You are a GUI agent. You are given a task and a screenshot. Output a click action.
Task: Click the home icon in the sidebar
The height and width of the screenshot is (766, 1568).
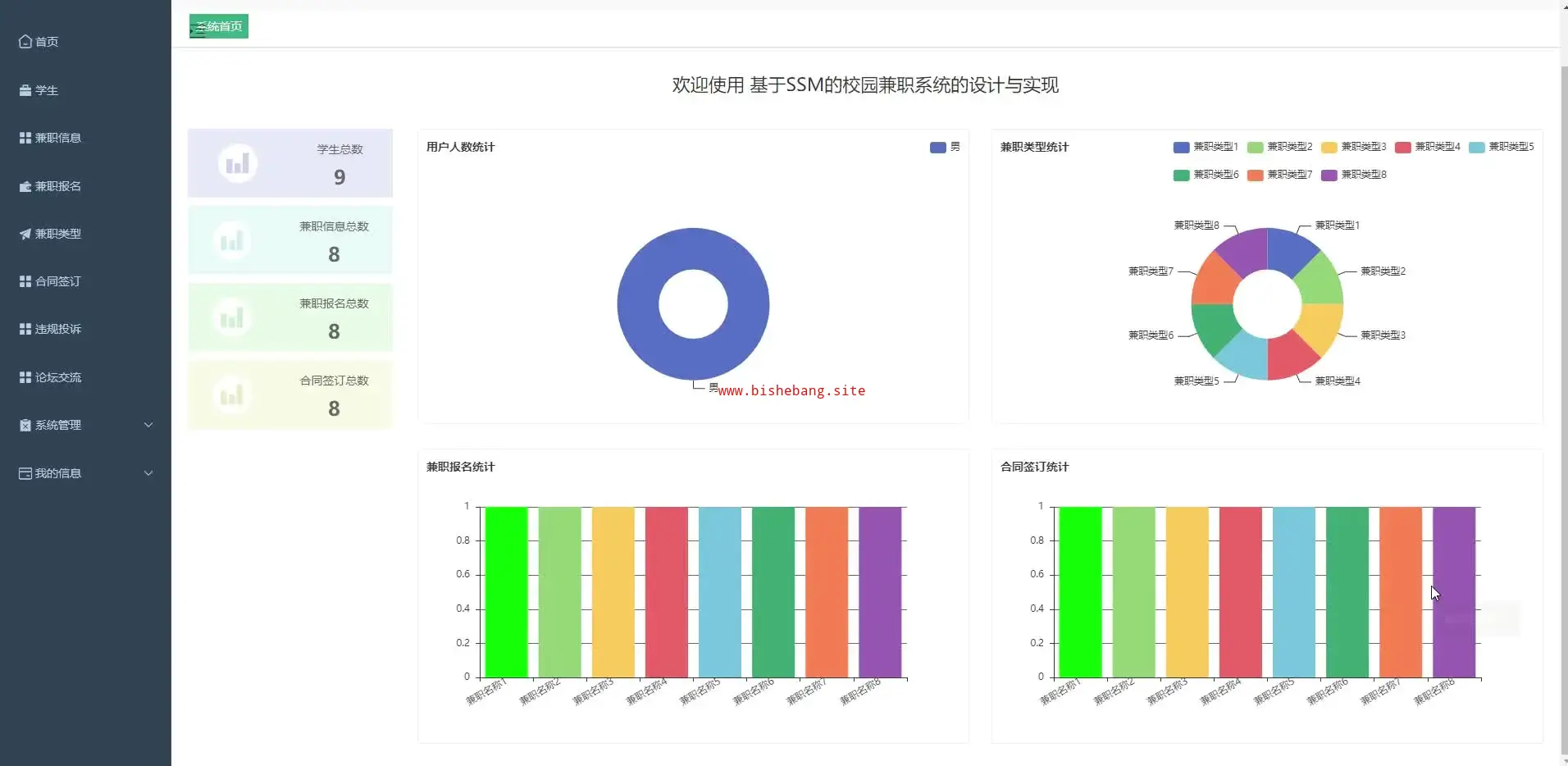coord(25,42)
